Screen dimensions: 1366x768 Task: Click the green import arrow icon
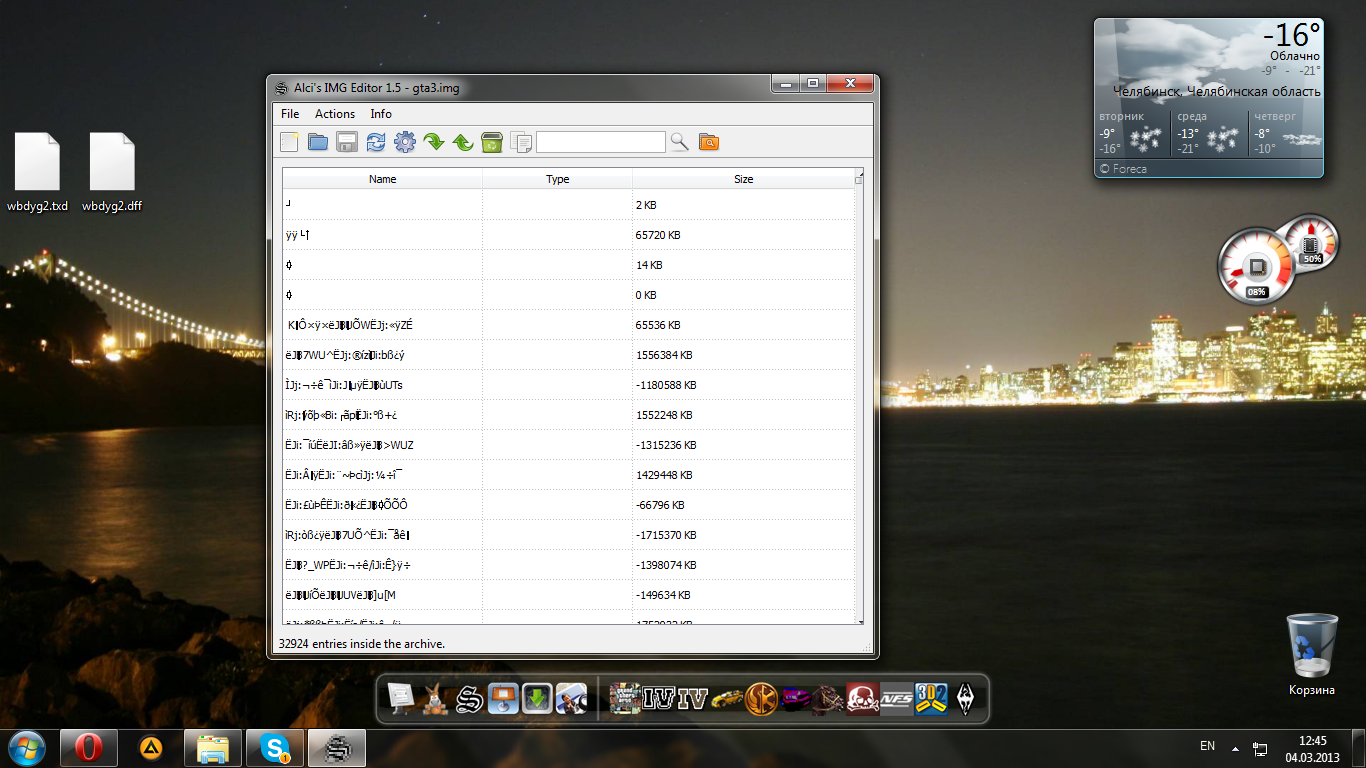click(x=434, y=142)
